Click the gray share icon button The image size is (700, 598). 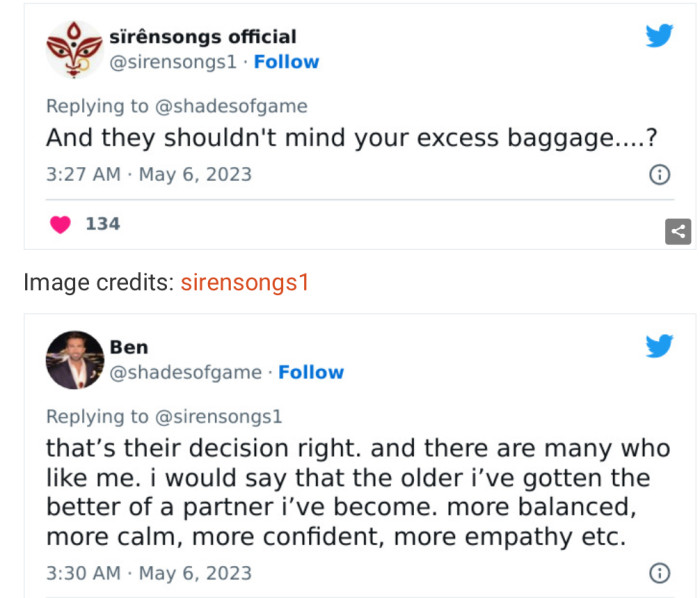[x=678, y=232]
